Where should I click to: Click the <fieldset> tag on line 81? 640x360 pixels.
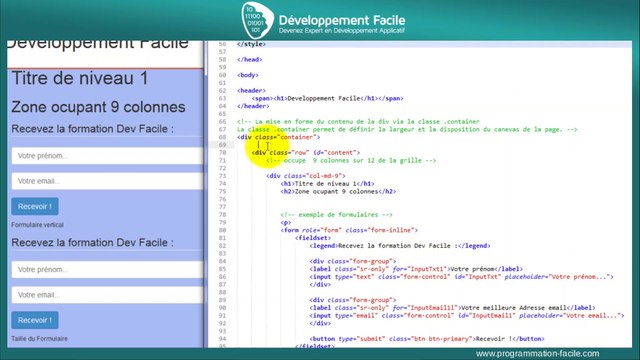[313, 238]
